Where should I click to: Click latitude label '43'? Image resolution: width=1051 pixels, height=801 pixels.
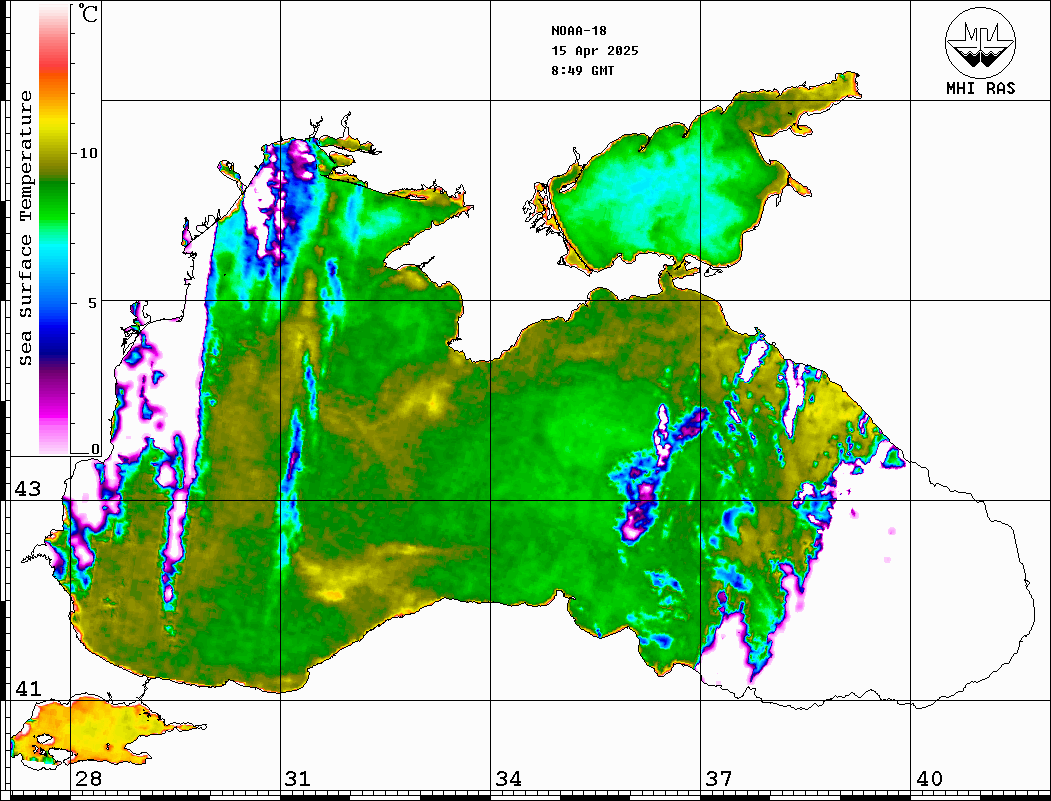28,489
